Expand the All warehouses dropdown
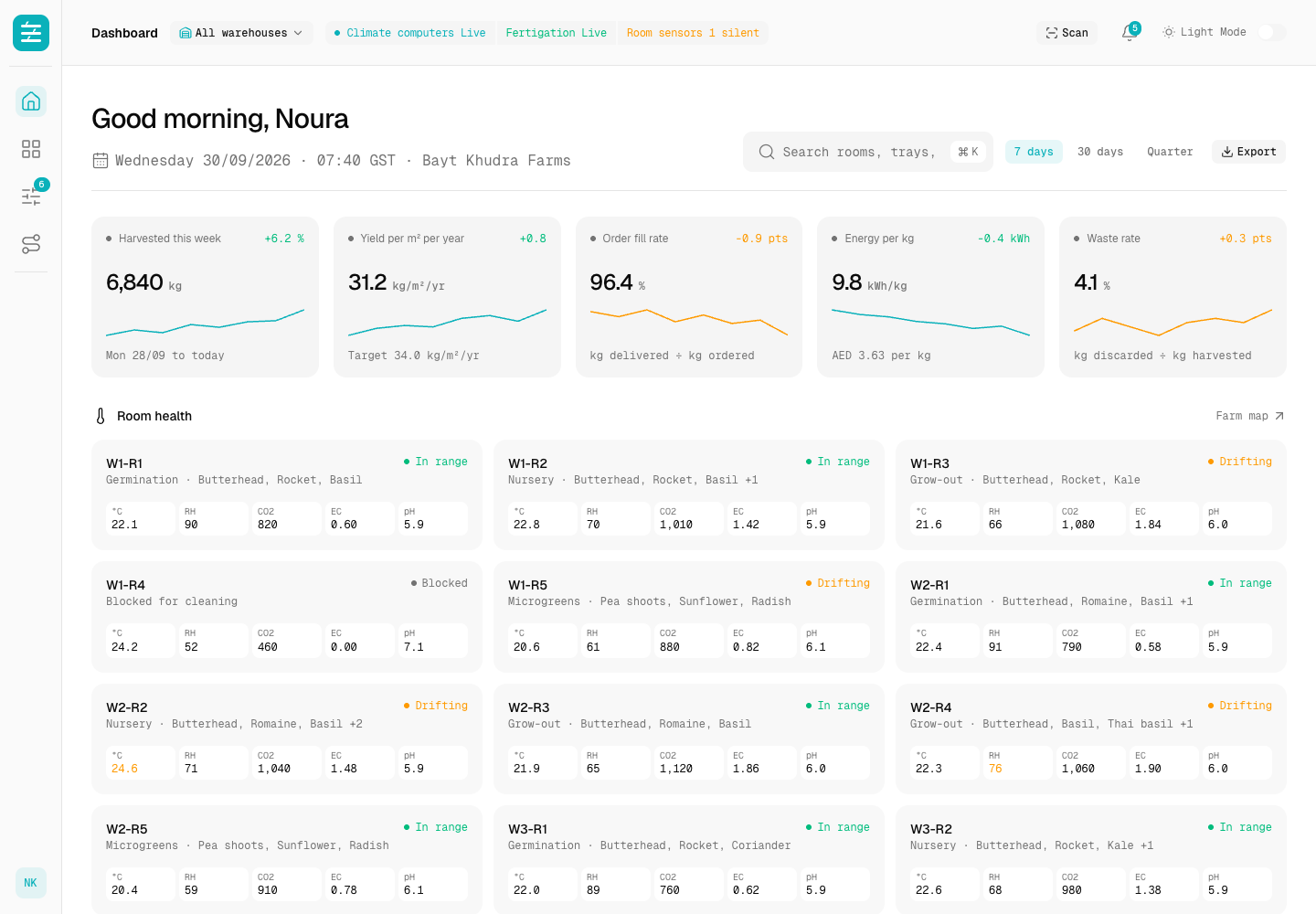1316x914 pixels. 241,33
